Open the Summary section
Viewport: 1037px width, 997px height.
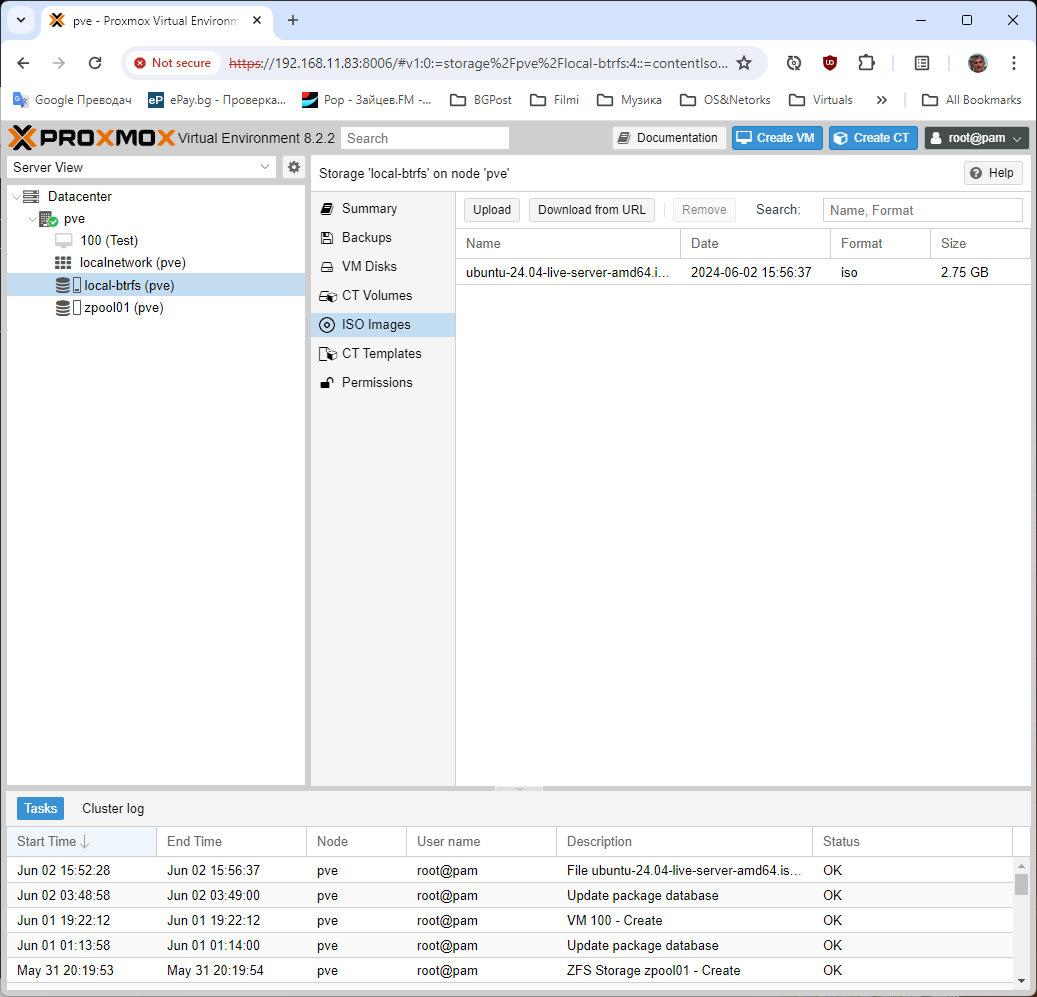point(383,209)
